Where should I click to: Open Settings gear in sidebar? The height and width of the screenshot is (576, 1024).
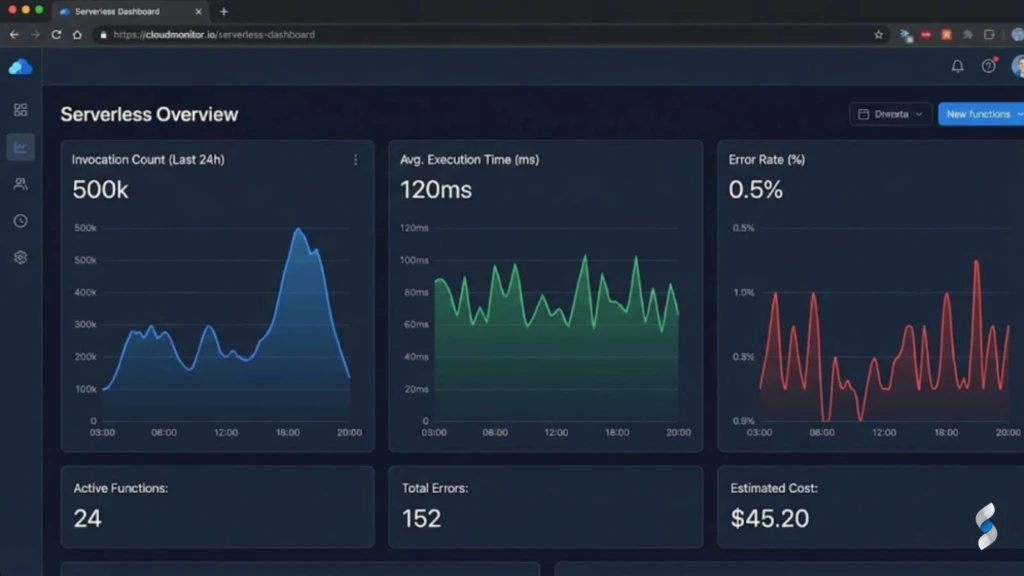21,257
